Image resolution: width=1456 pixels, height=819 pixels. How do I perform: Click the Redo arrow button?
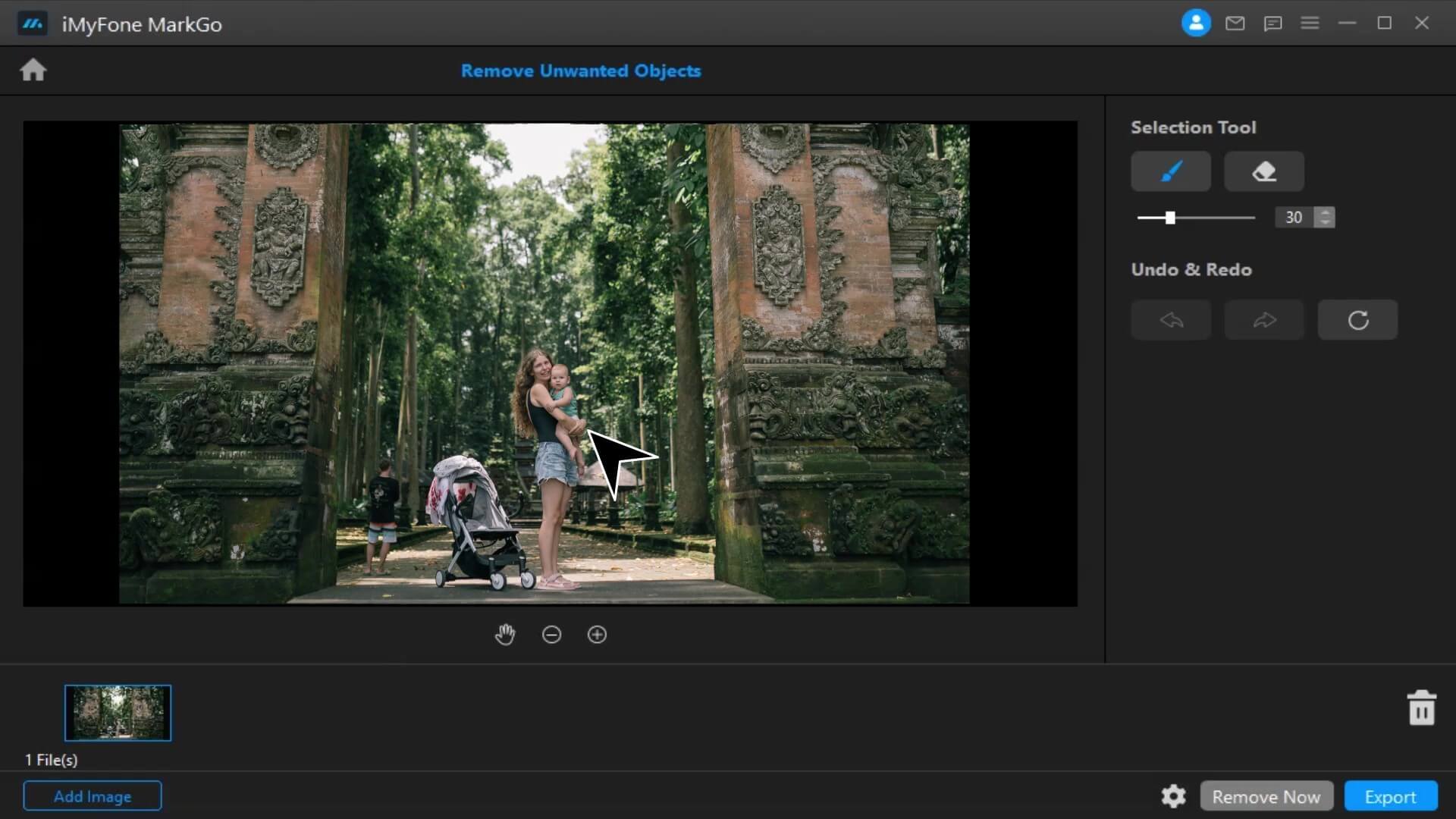click(1264, 320)
